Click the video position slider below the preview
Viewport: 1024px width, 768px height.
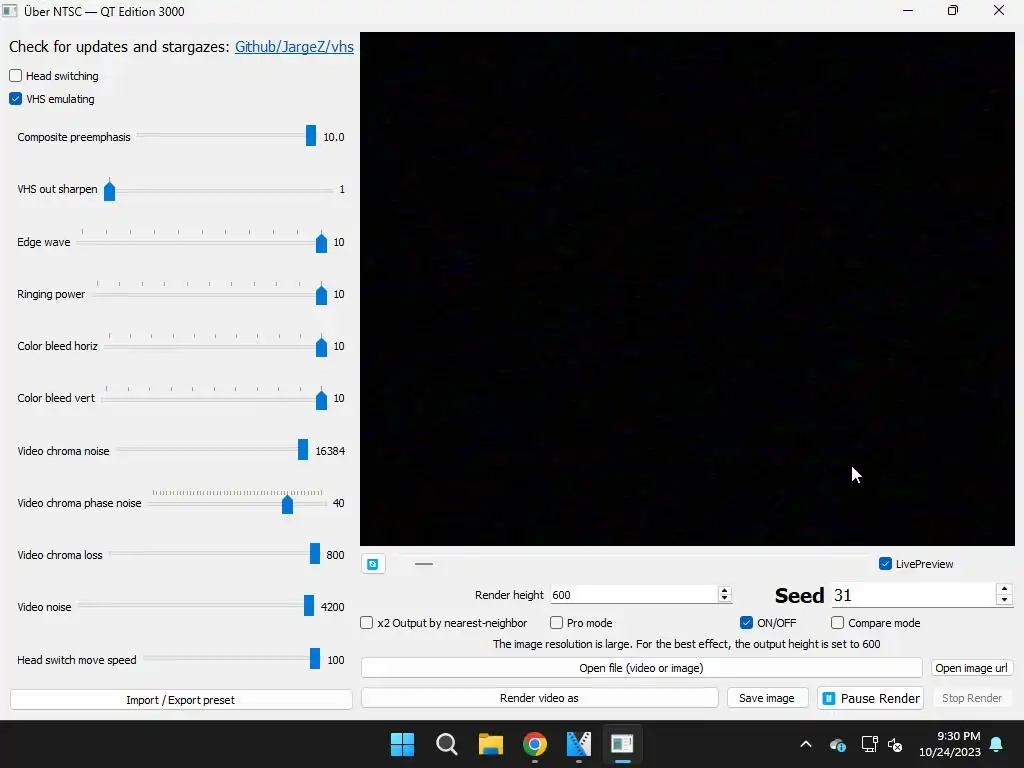pyautogui.click(x=424, y=564)
